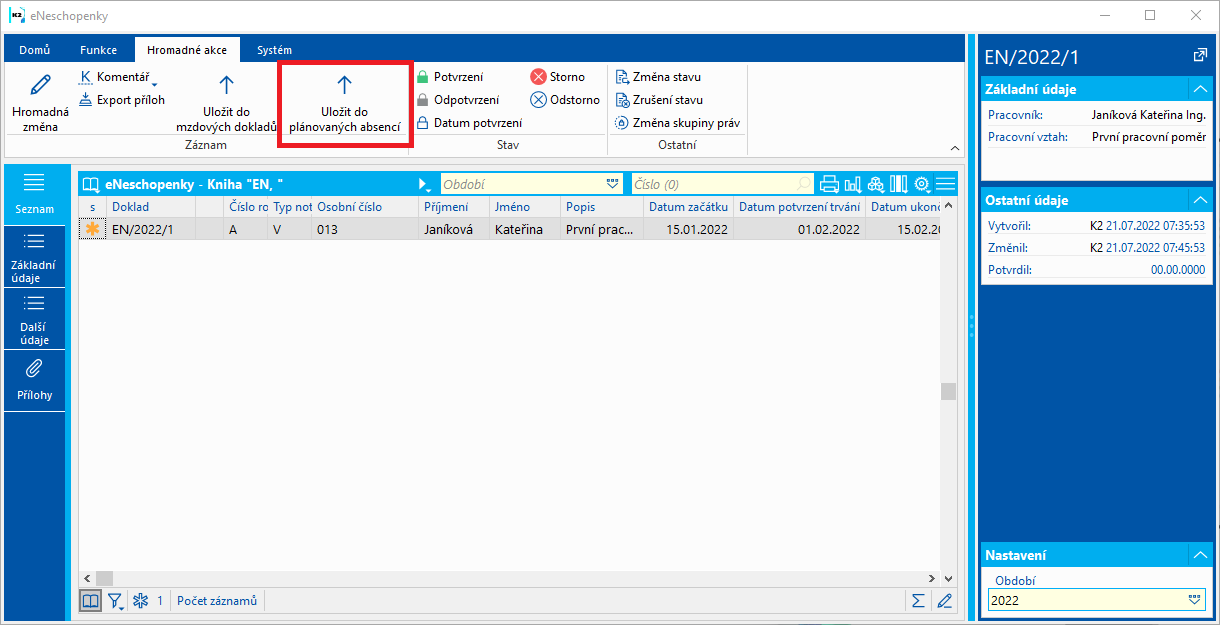Screen dimensions: 1220x625
Task: Collapse the Nastavení panel section
Action: 1199,554
